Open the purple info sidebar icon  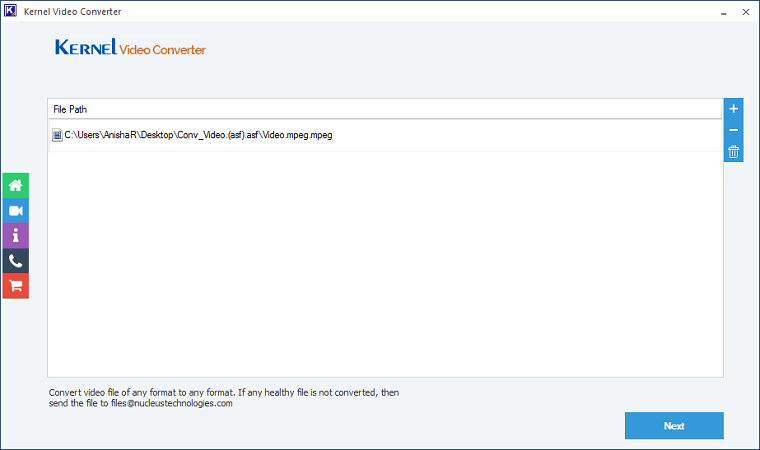click(x=16, y=236)
